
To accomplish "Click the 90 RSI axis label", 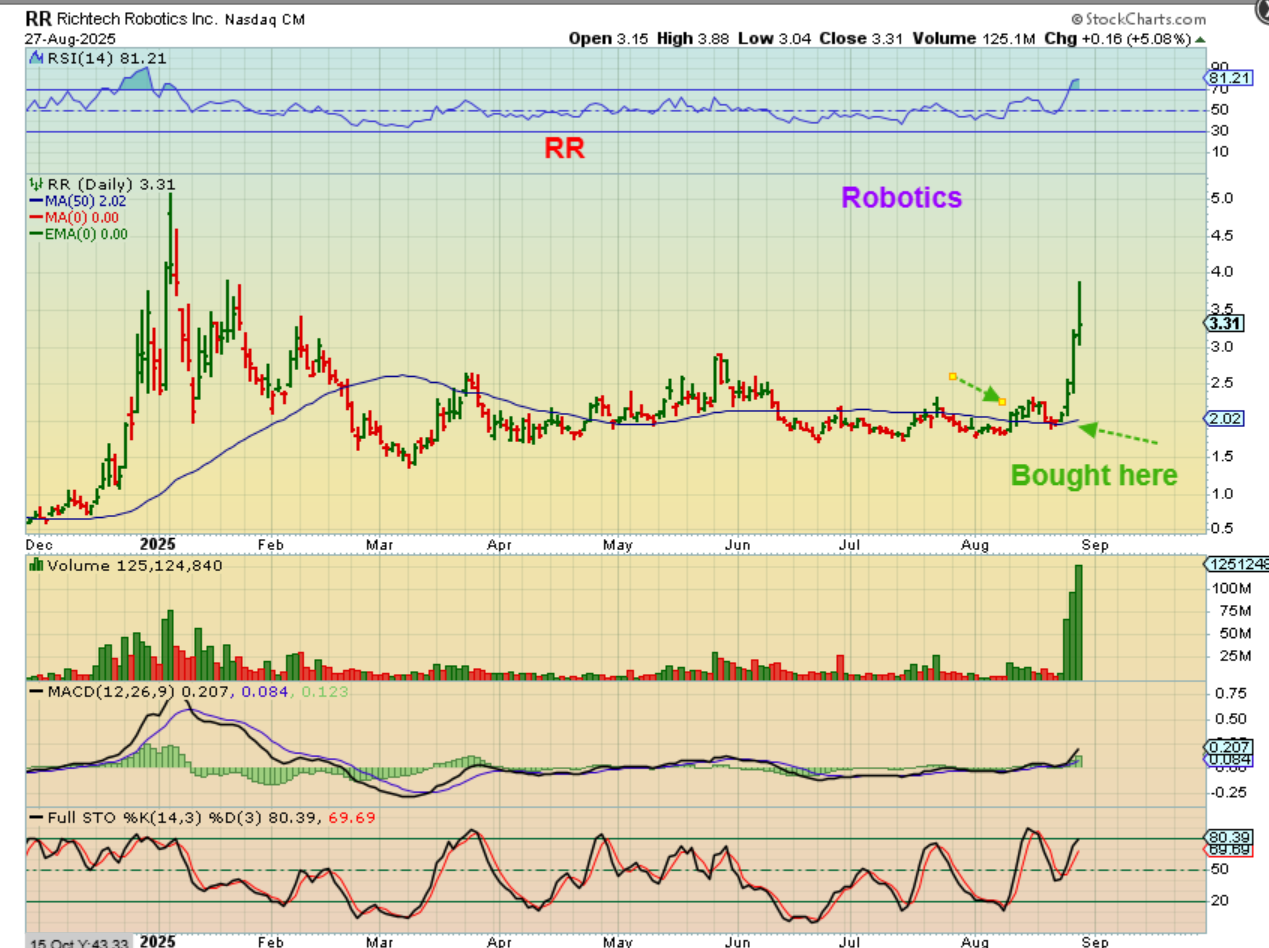I will [x=1219, y=67].
